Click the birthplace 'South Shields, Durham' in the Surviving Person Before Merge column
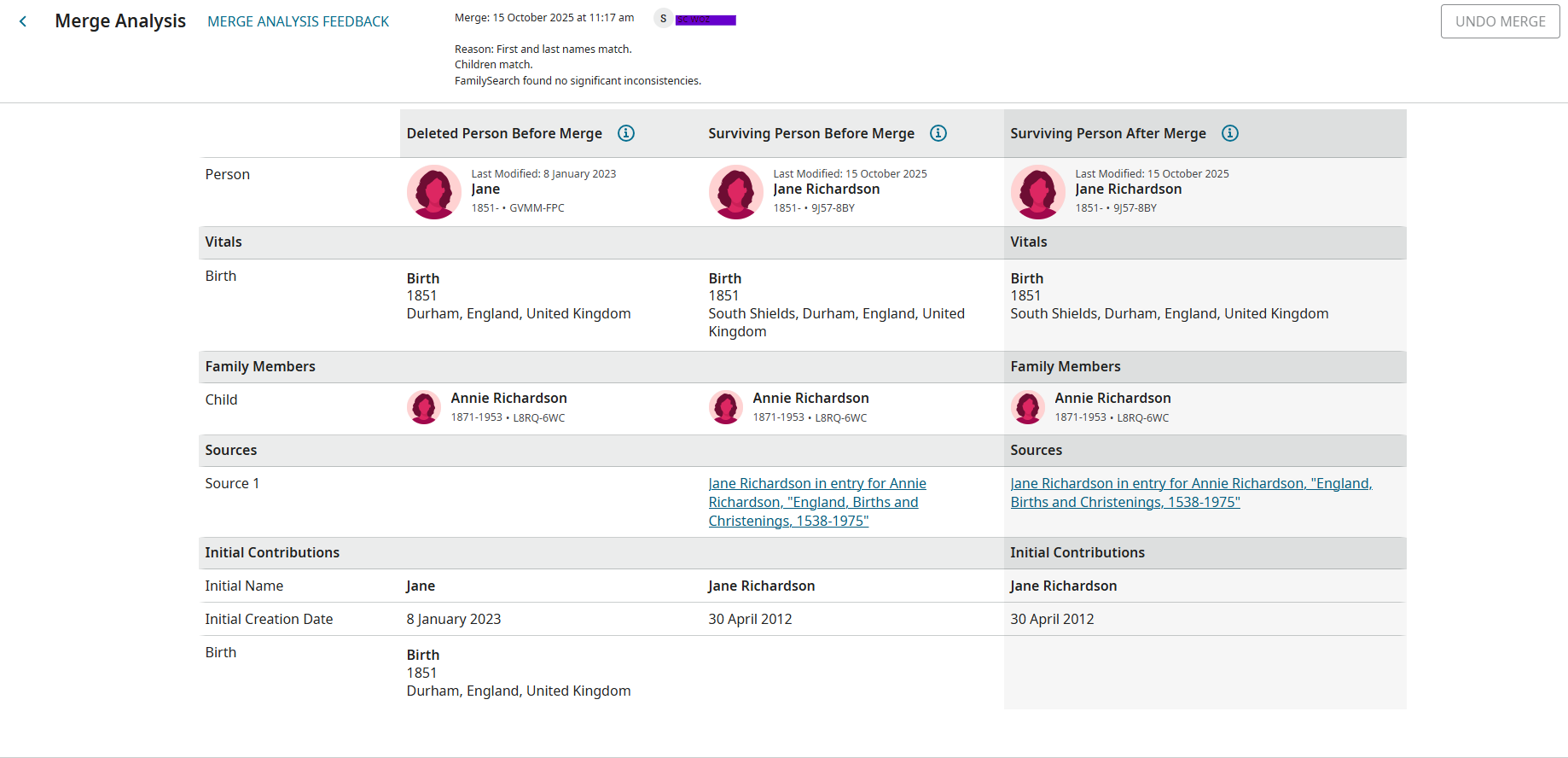This screenshot has width=1568, height=758. pyautogui.click(x=837, y=323)
